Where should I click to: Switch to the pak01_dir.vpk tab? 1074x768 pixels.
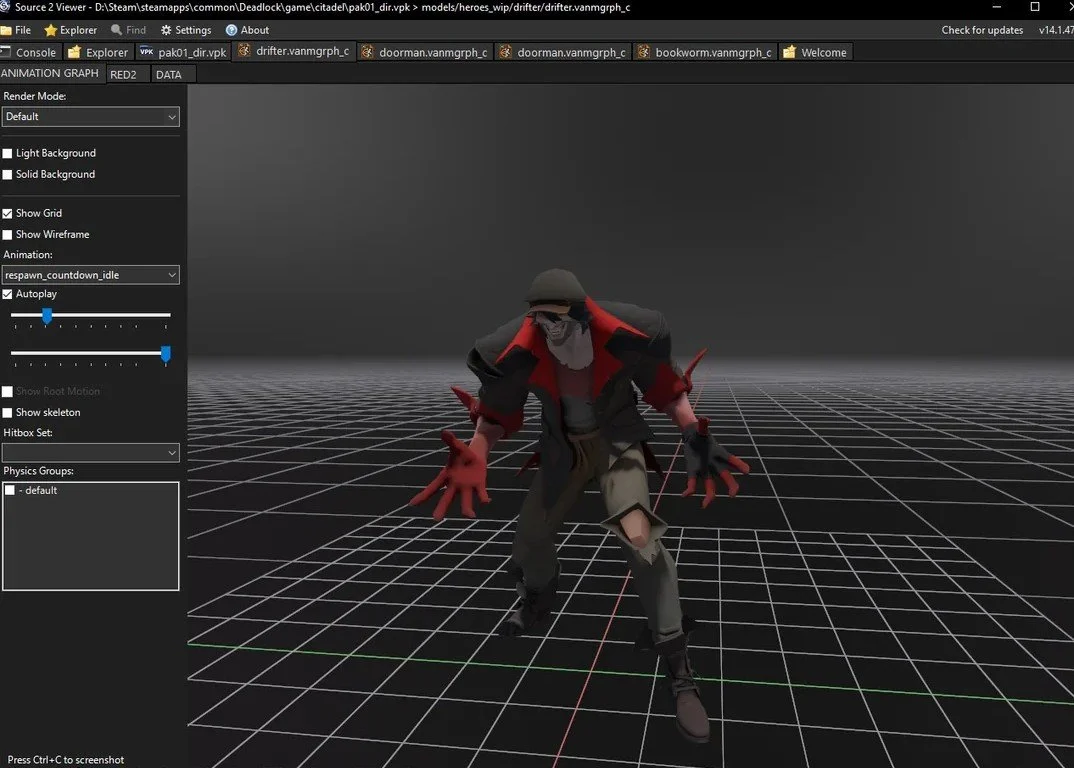point(183,52)
